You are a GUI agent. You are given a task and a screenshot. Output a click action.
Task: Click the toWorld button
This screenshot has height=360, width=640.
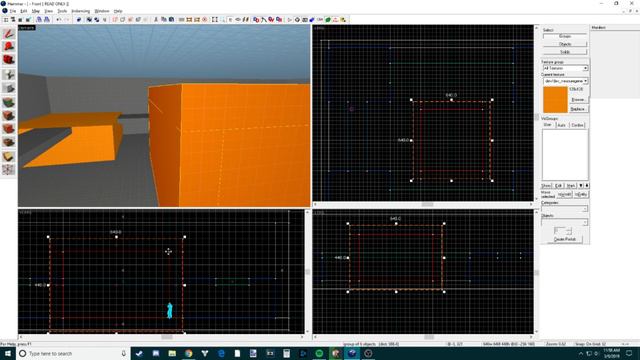(x=565, y=195)
